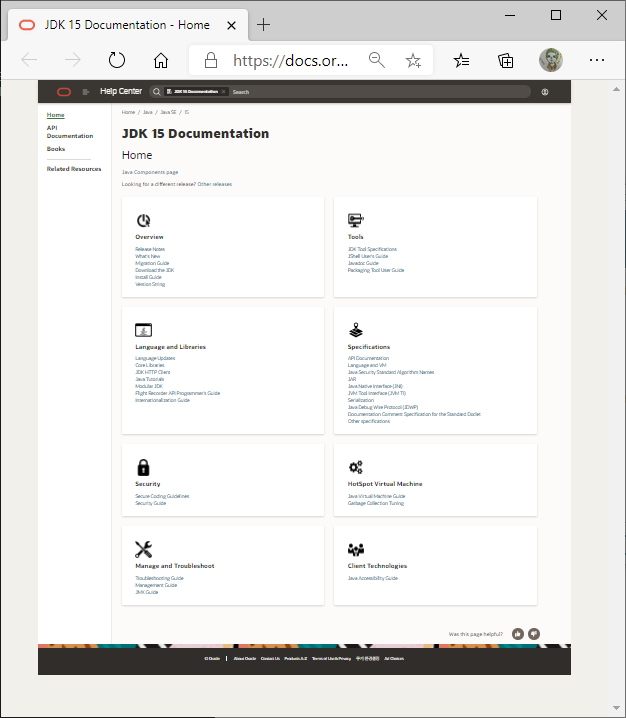The height and width of the screenshot is (718, 626).
Task: Open the Other specifications link
Action: click(369, 421)
